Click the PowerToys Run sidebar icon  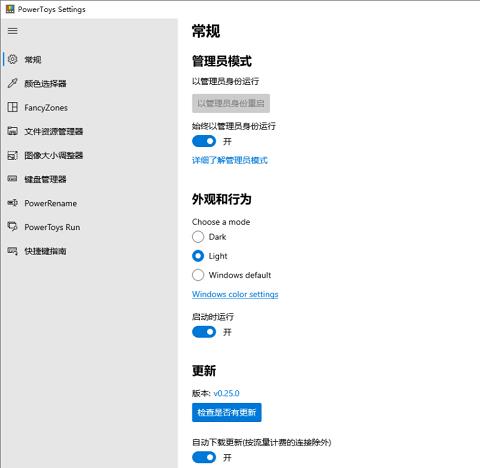tap(13, 227)
